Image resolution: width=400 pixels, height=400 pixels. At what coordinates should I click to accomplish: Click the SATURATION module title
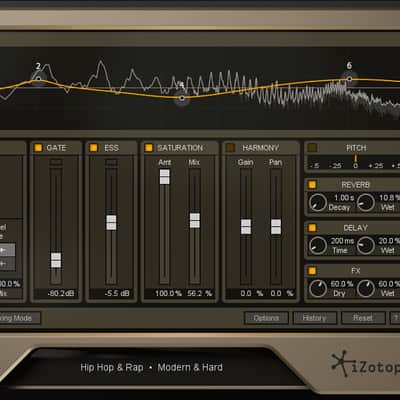pos(180,148)
